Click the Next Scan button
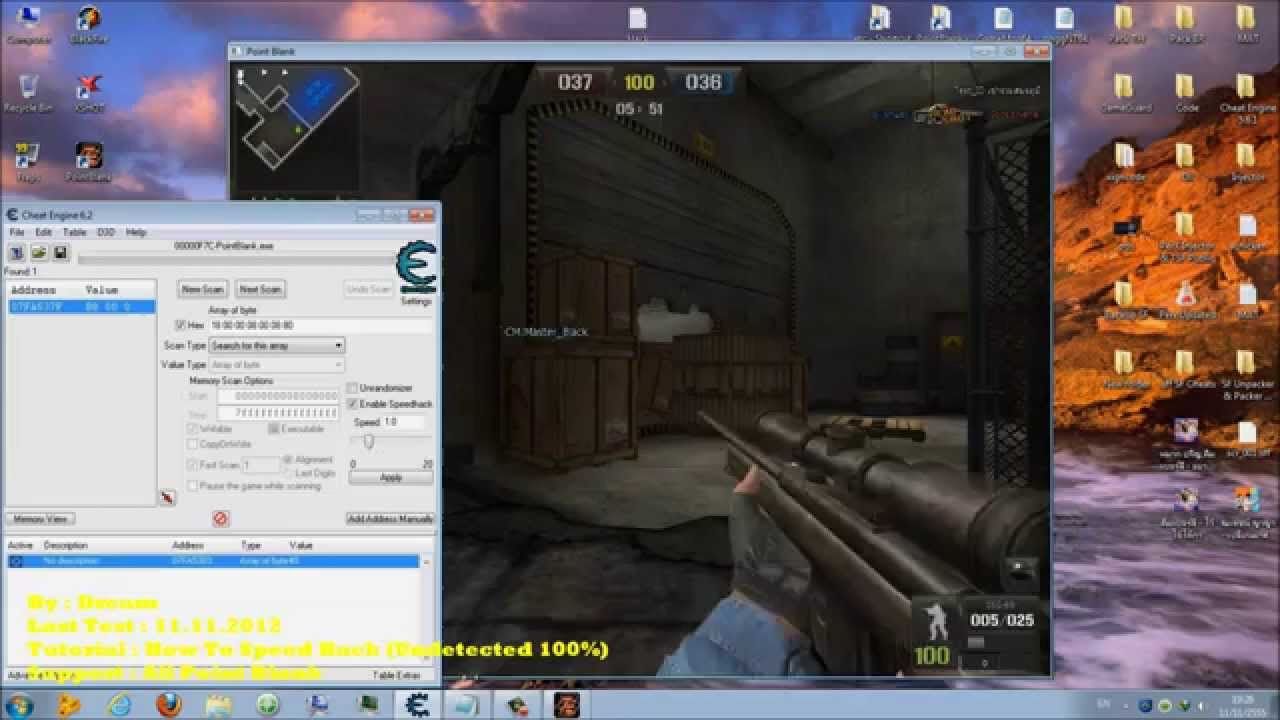The height and width of the screenshot is (720, 1280). pos(261,289)
